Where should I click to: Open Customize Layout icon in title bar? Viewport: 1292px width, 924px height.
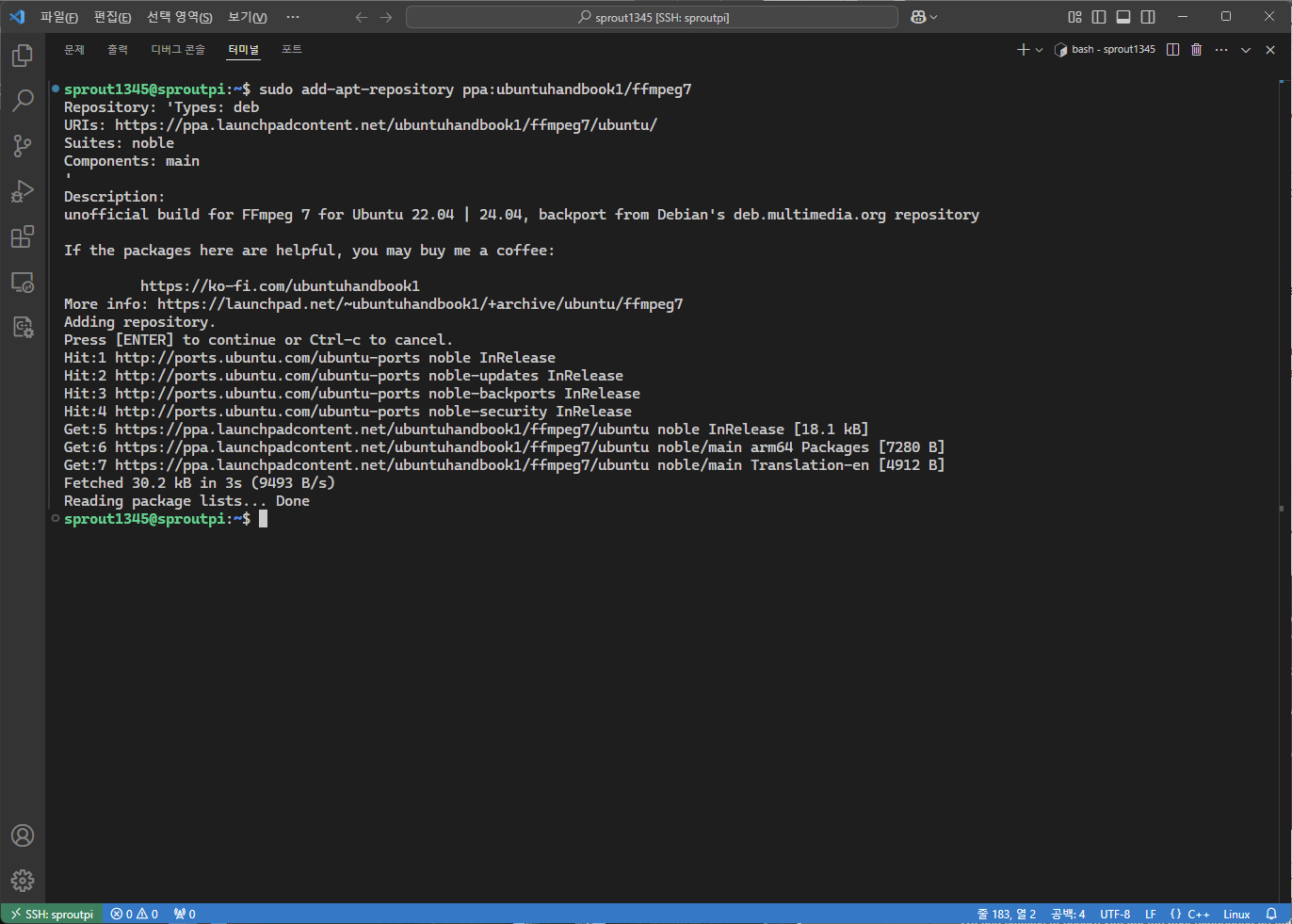tap(1074, 17)
